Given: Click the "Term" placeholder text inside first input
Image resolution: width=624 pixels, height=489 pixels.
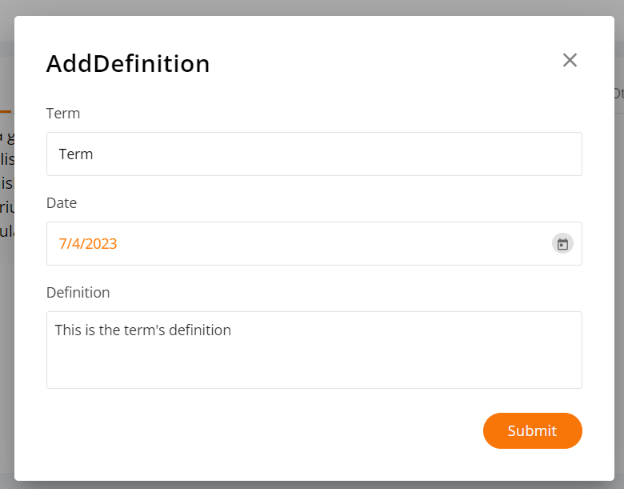Looking at the screenshot, I should click(x=76, y=154).
